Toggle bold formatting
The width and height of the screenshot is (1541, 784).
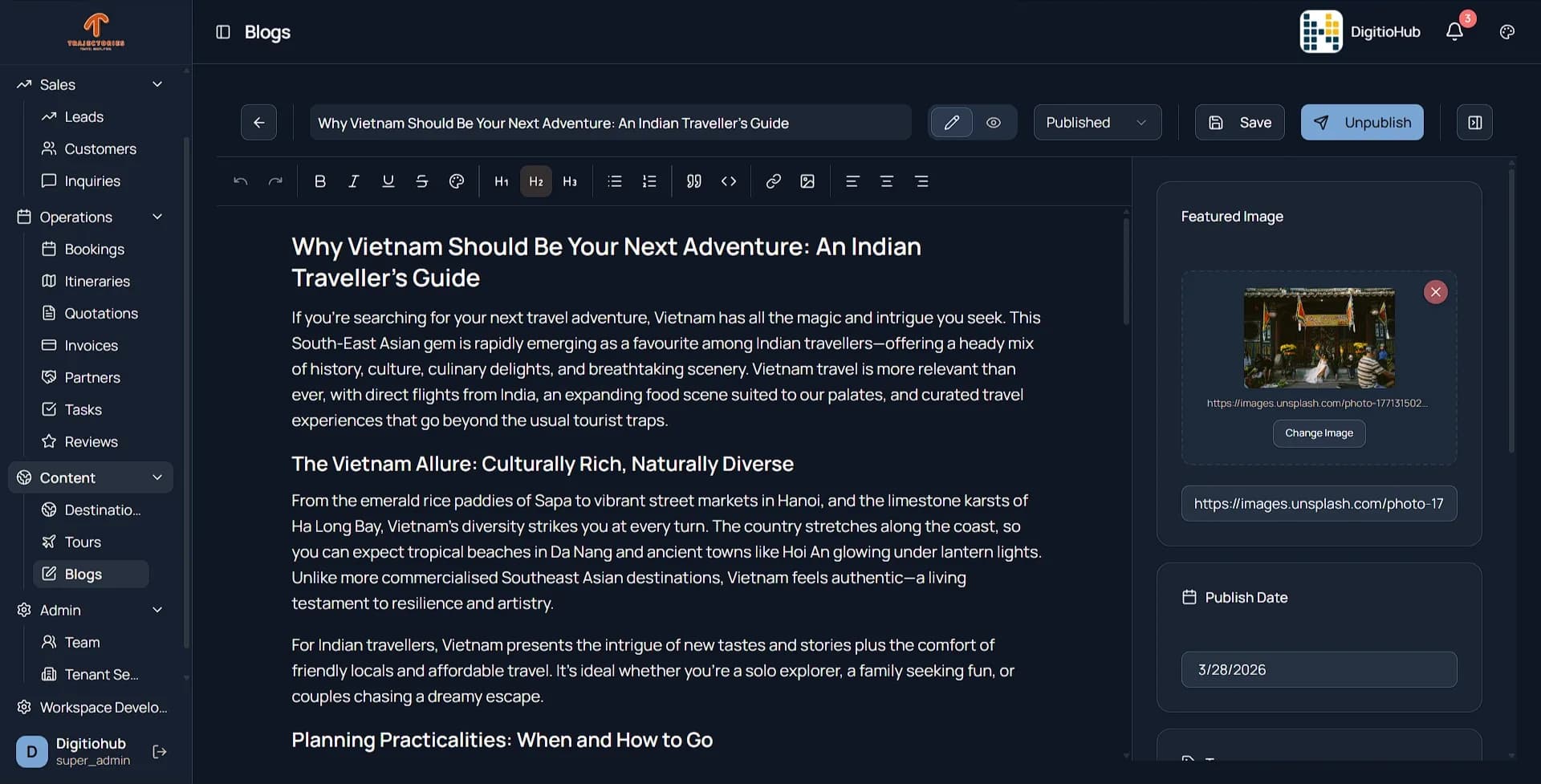319,181
